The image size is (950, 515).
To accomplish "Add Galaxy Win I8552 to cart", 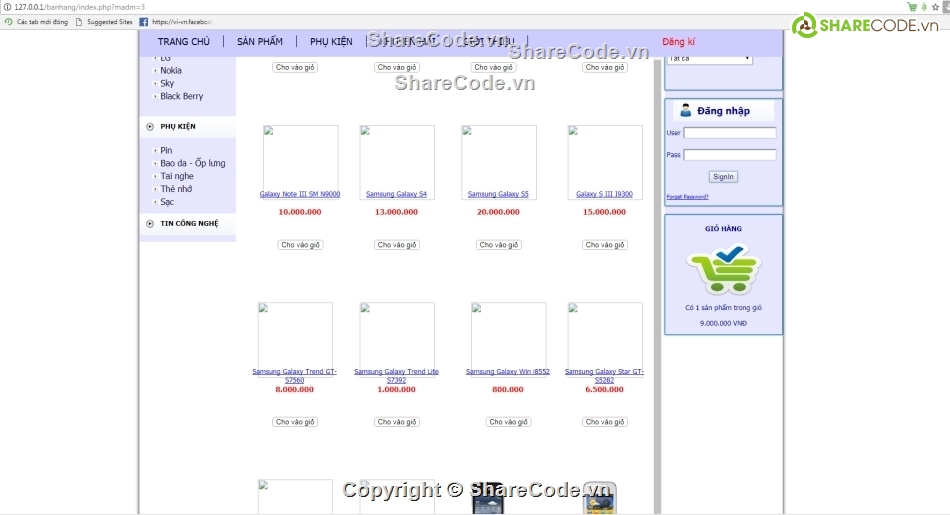I will pyautogui.click(x=508, y=422).
